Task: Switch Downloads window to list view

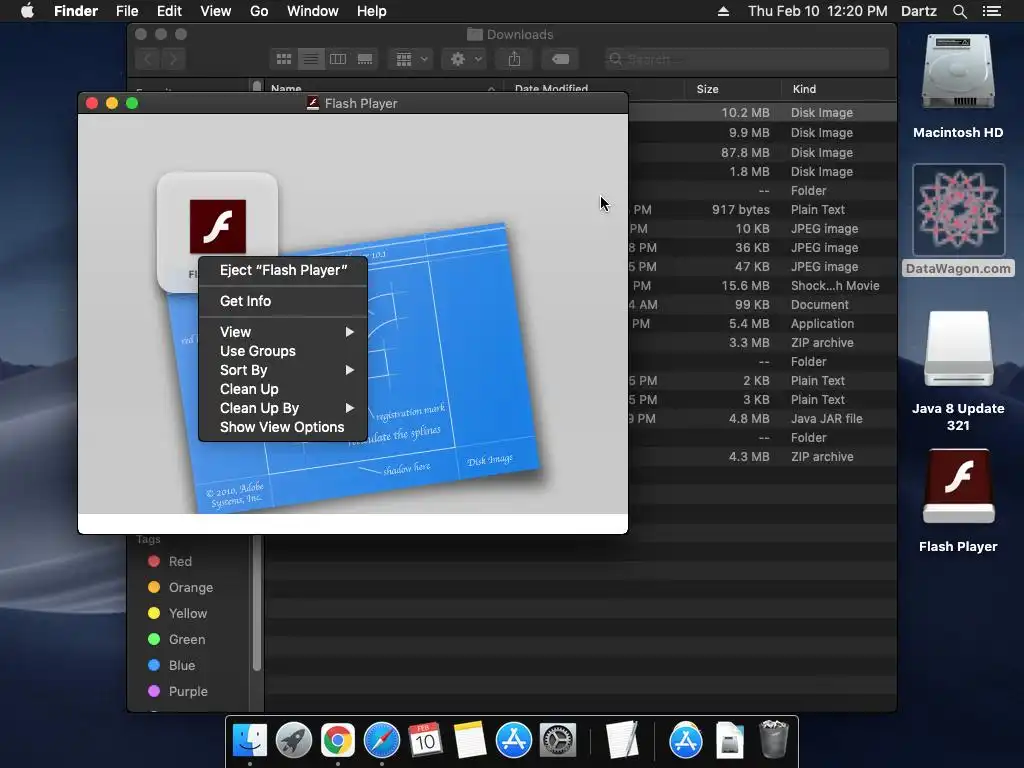Action: pyautogui.click(x=311, y=59)
